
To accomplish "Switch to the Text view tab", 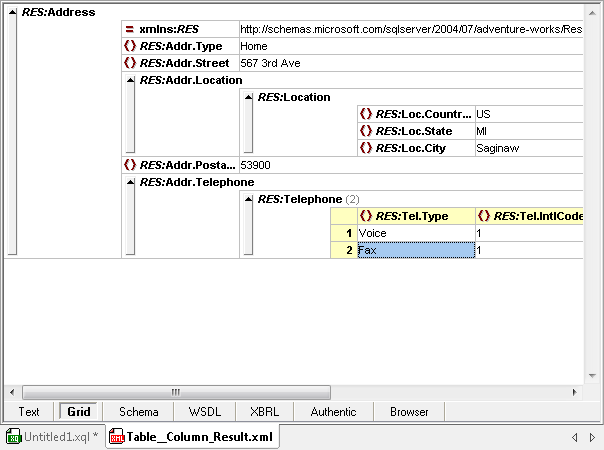I will pos(29,412).
